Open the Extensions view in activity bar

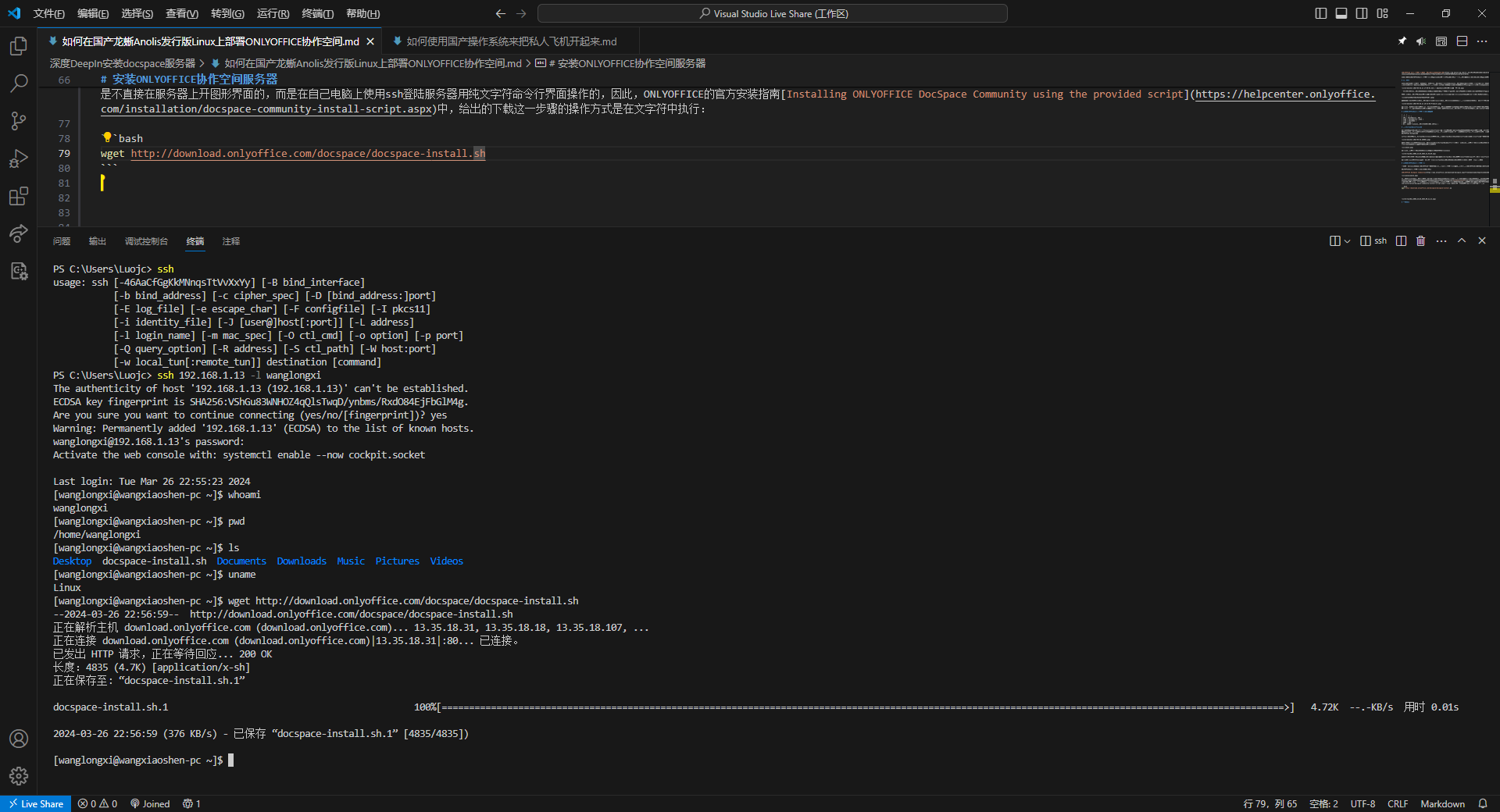pyautogui.click(x=19, y=196)
